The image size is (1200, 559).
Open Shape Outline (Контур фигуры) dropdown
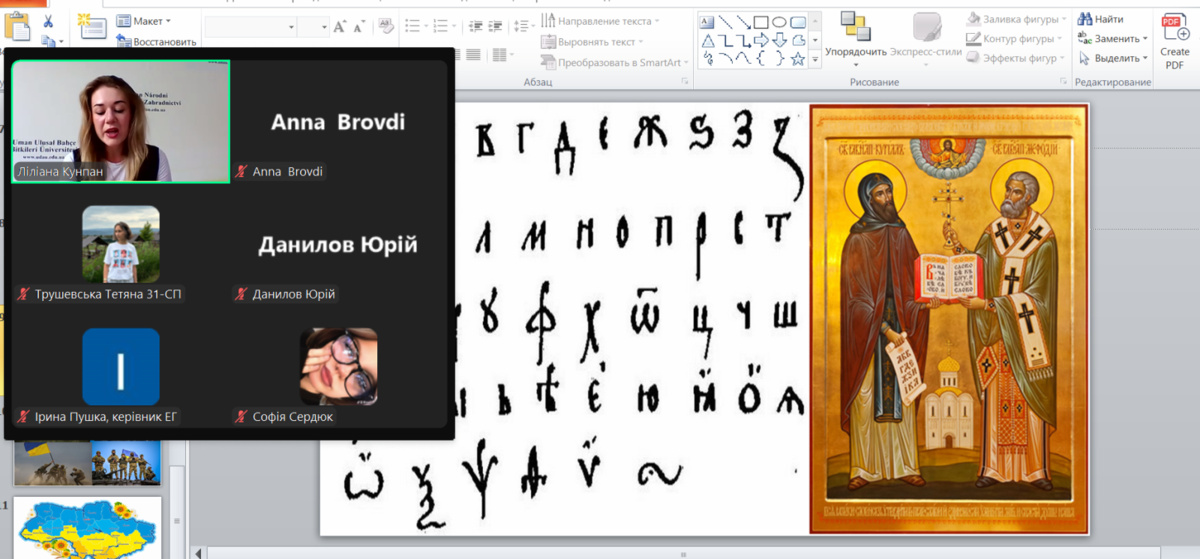pyautogui.click(x=1014, y=39)
